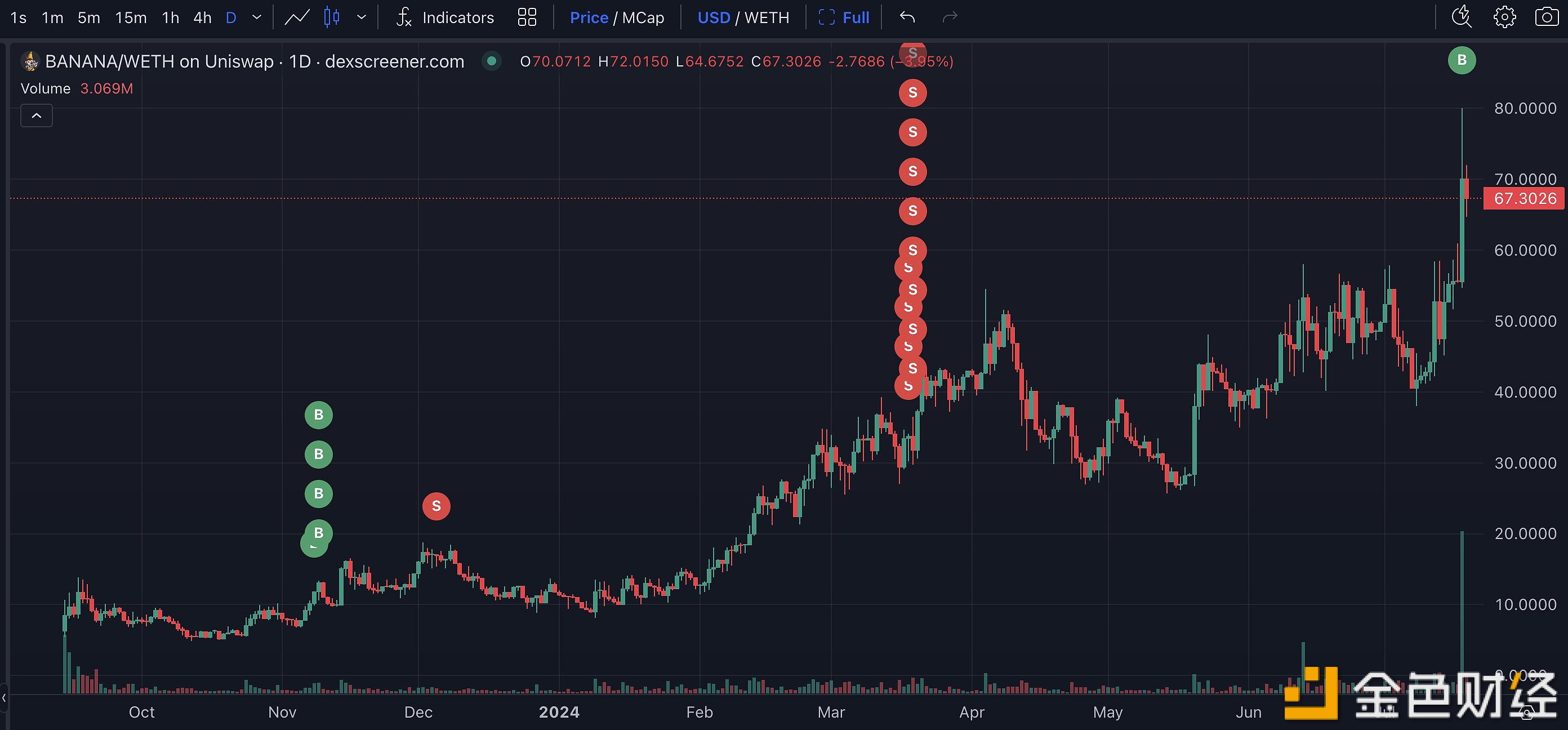This screenshot has height=730, width=1568.
Task: Click the Apr label on time axis
Action: [972, 713]
